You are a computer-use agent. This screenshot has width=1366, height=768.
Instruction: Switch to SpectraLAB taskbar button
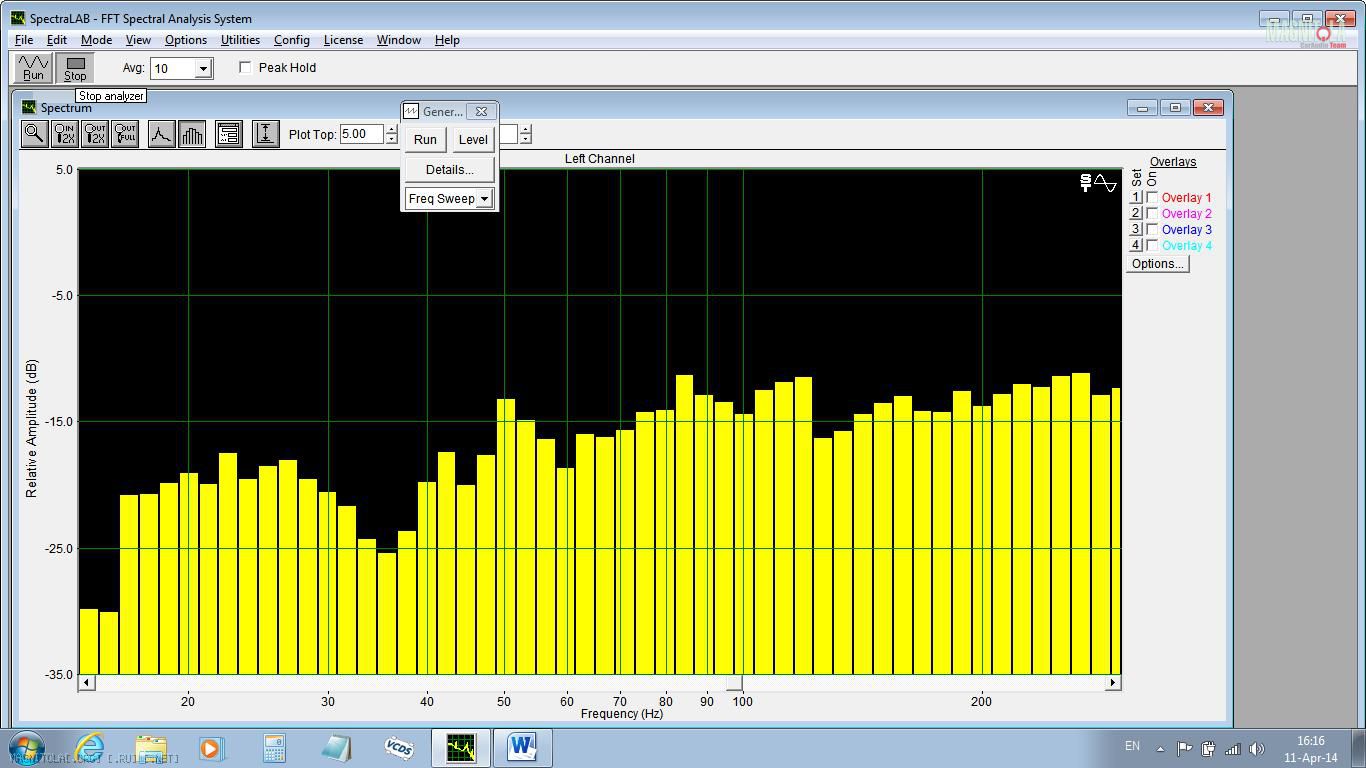coord(461,747)
